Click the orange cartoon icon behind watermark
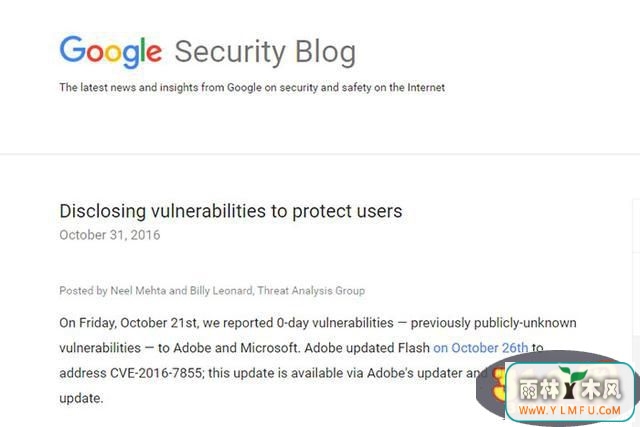Screen dimensions: 640x427 [498, 384]
